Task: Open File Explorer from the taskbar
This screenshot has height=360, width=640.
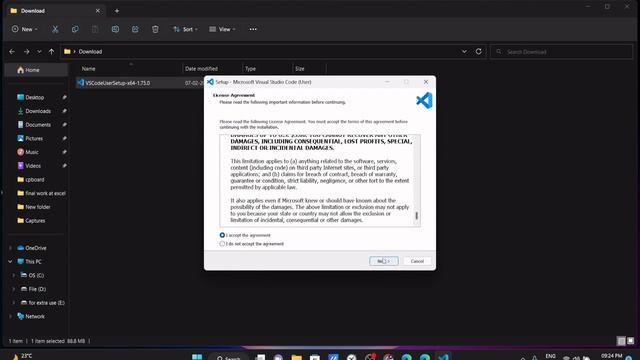Action: (x=297, y=358)
